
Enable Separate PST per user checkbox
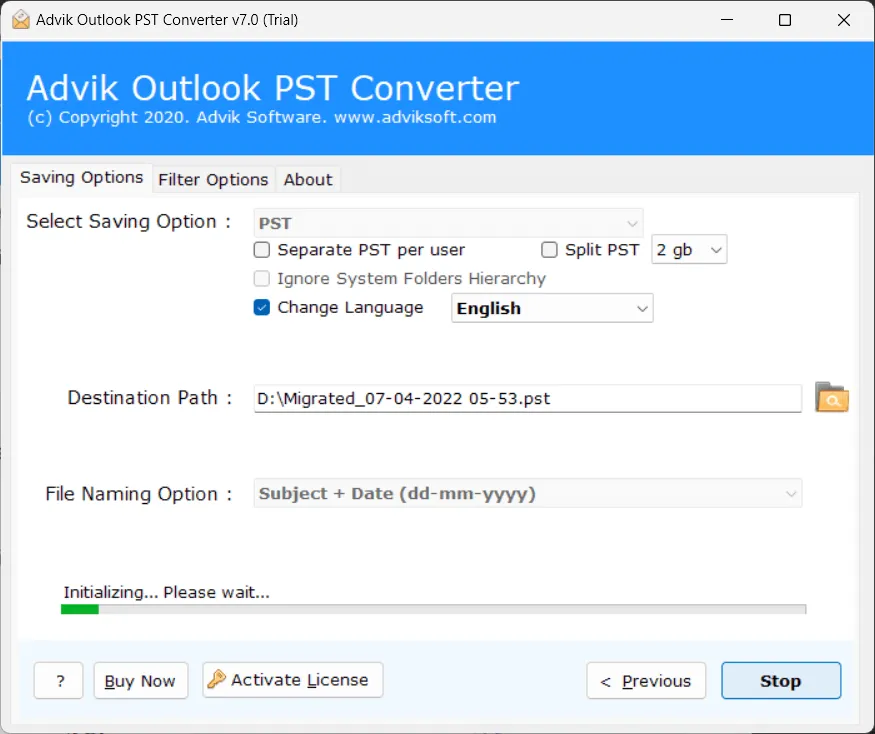262,250
